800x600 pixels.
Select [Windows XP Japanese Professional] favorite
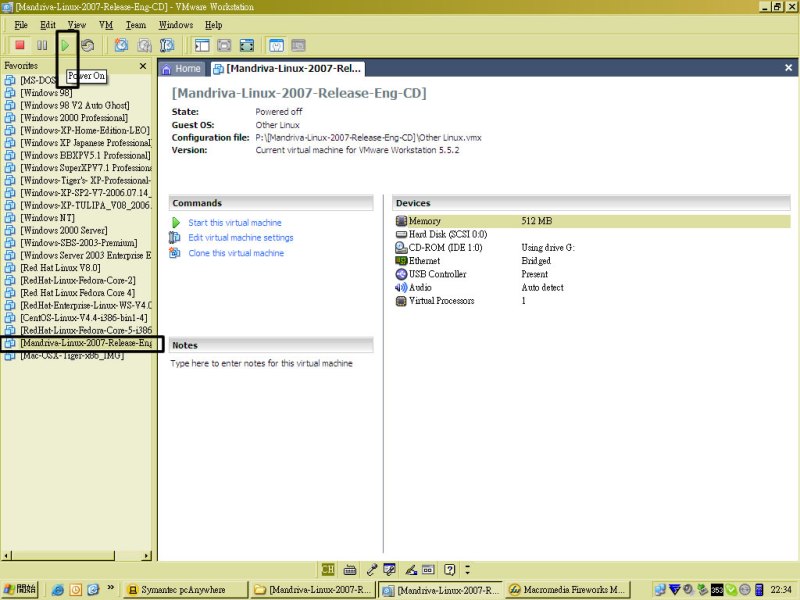86,143
